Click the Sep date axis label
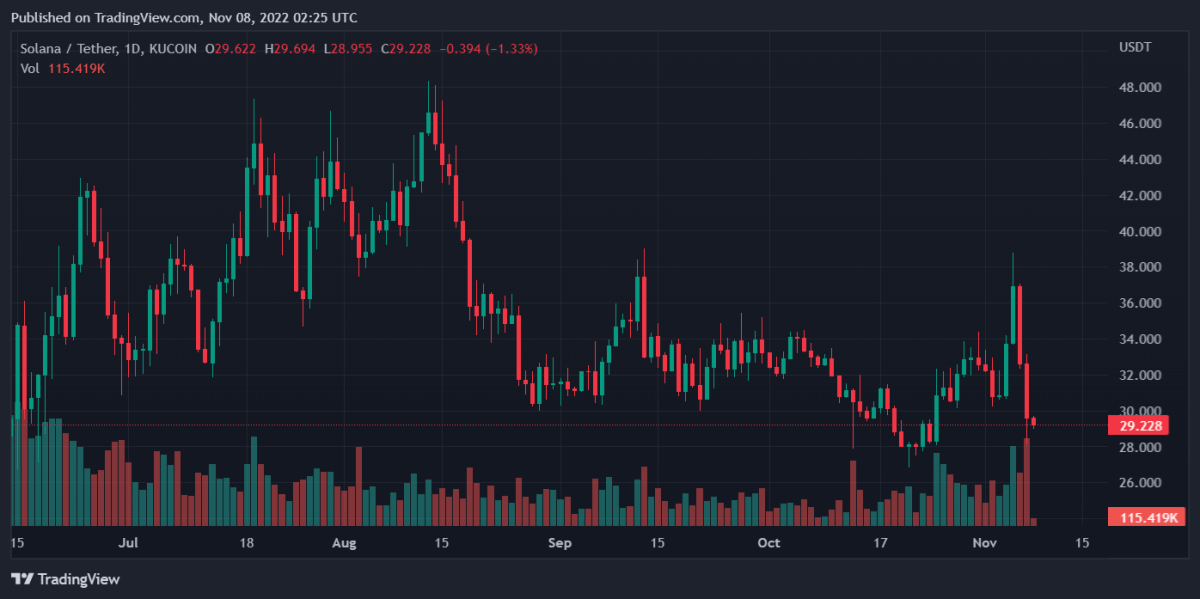Screen dimensions: 1200x599 click(x=560, y=543)
